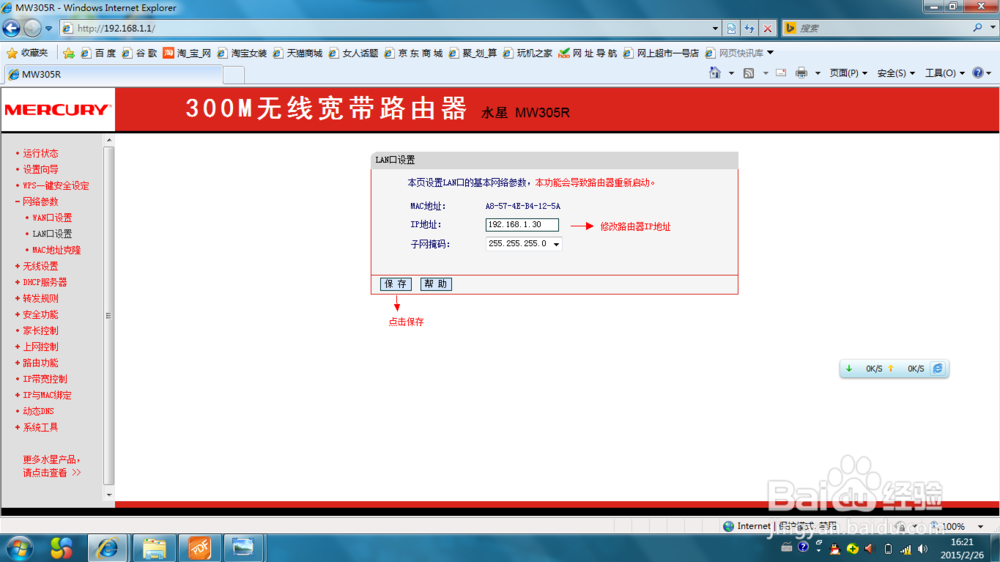Open the 页面(P) menu

(x=848, y=73)
